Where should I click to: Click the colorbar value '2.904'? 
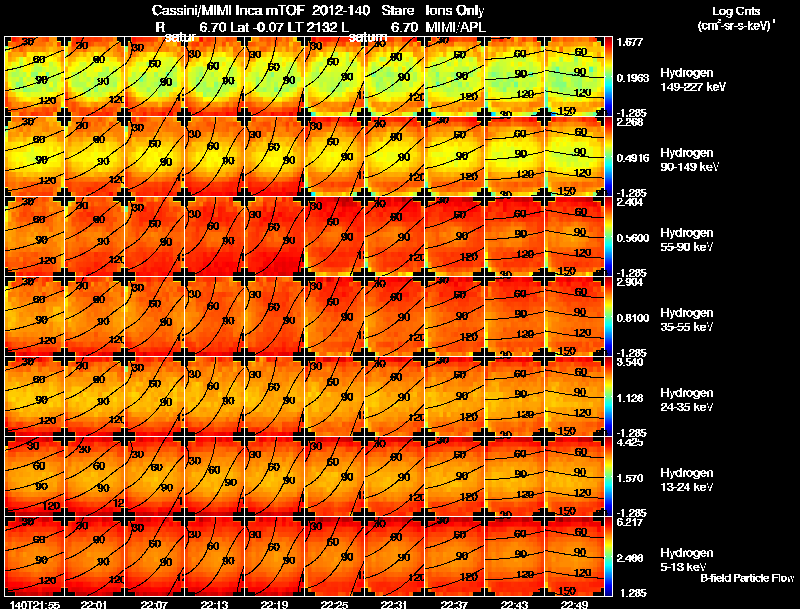pos(630,283)
